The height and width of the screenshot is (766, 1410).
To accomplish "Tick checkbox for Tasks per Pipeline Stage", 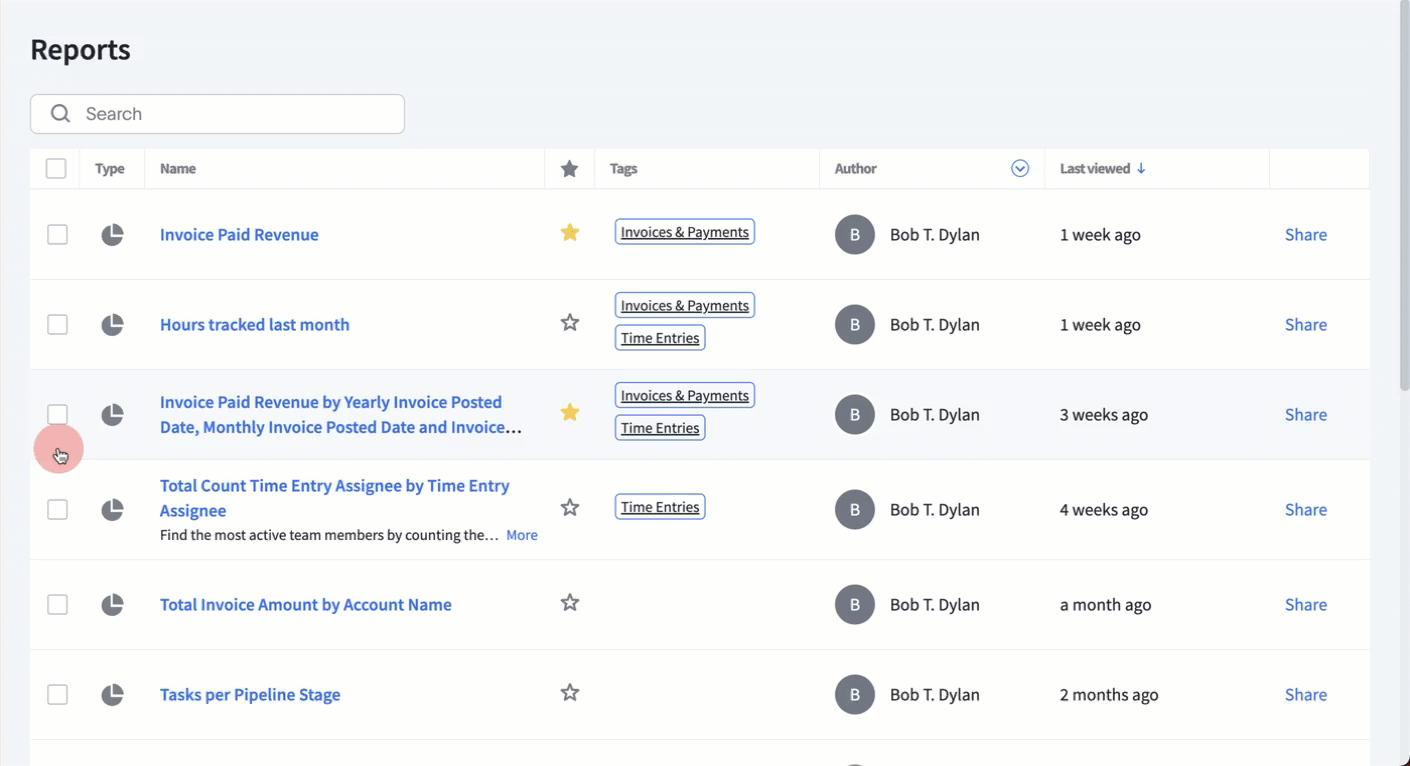I will tap(58, 695).
